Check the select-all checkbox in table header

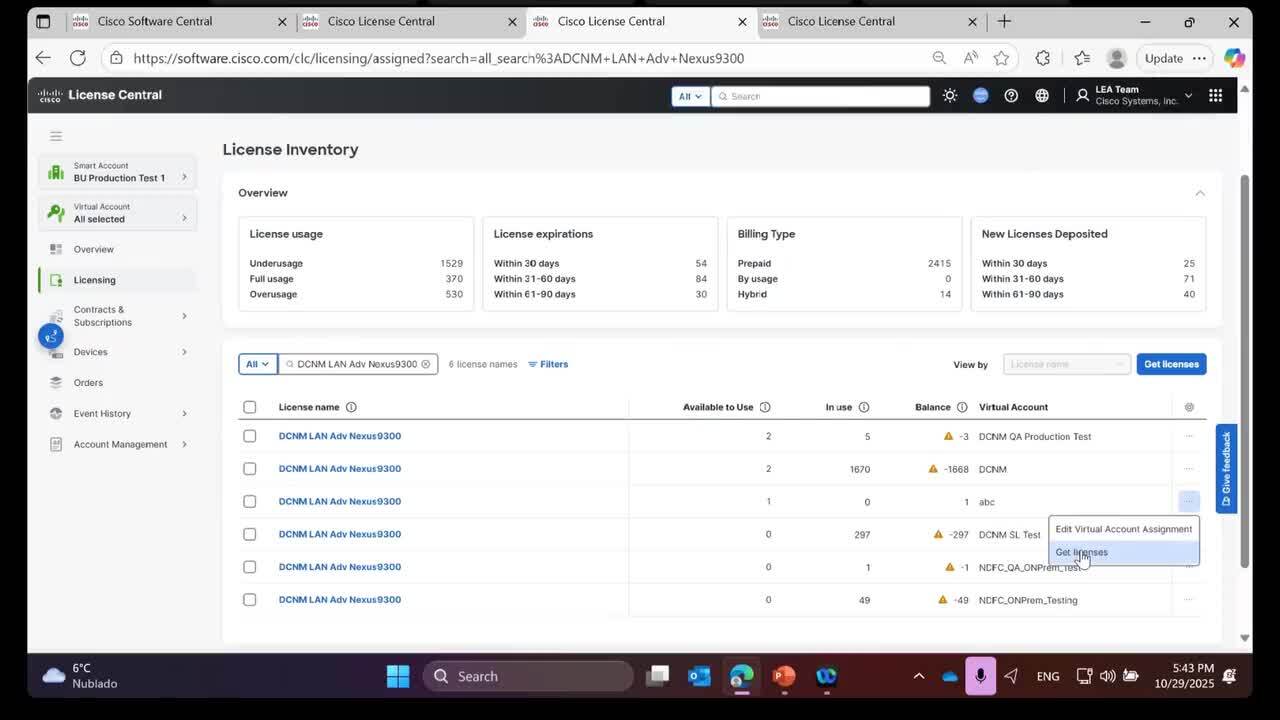(x=250, y=407)
